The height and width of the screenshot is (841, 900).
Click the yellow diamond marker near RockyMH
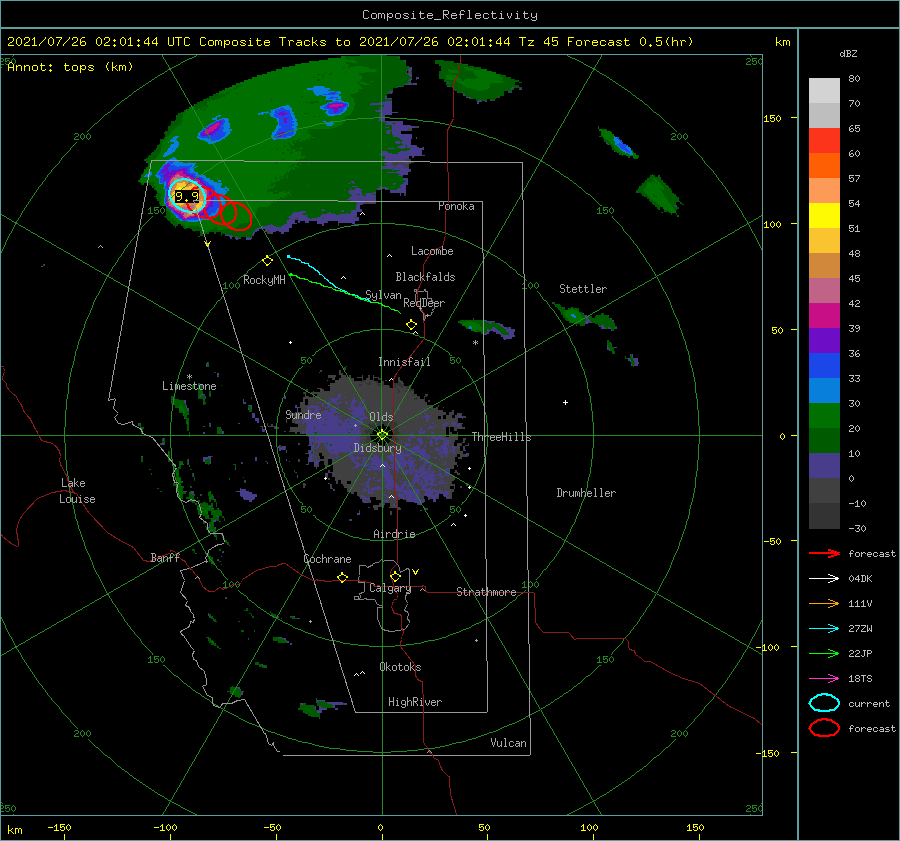[267, 261]
